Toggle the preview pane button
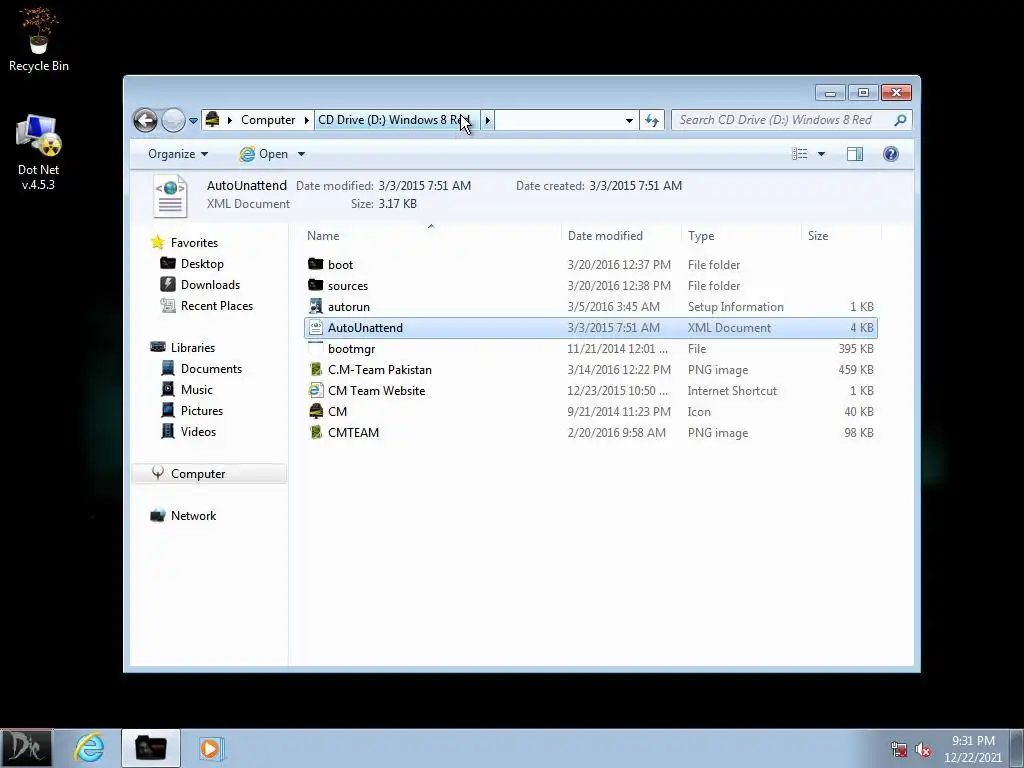This screenshot has width=1024, height=768. [x=855, y=154]
